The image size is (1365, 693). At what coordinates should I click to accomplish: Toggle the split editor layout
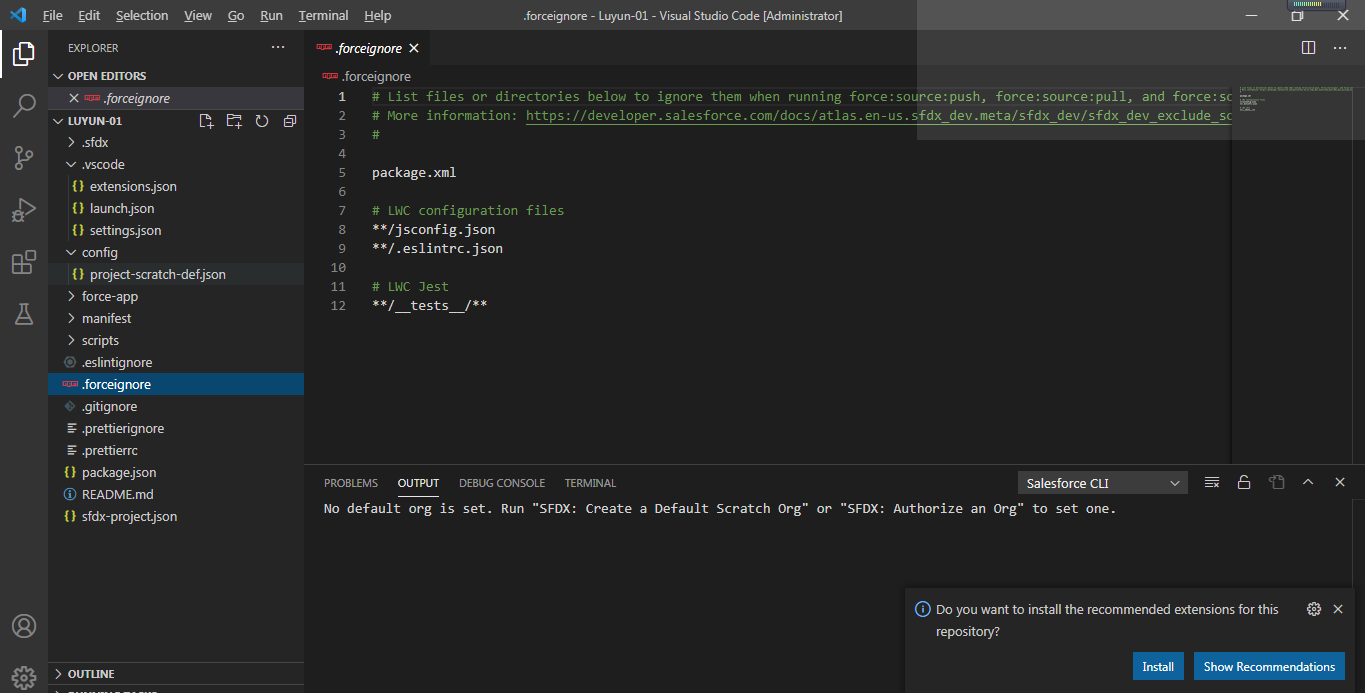point(1308,47)
